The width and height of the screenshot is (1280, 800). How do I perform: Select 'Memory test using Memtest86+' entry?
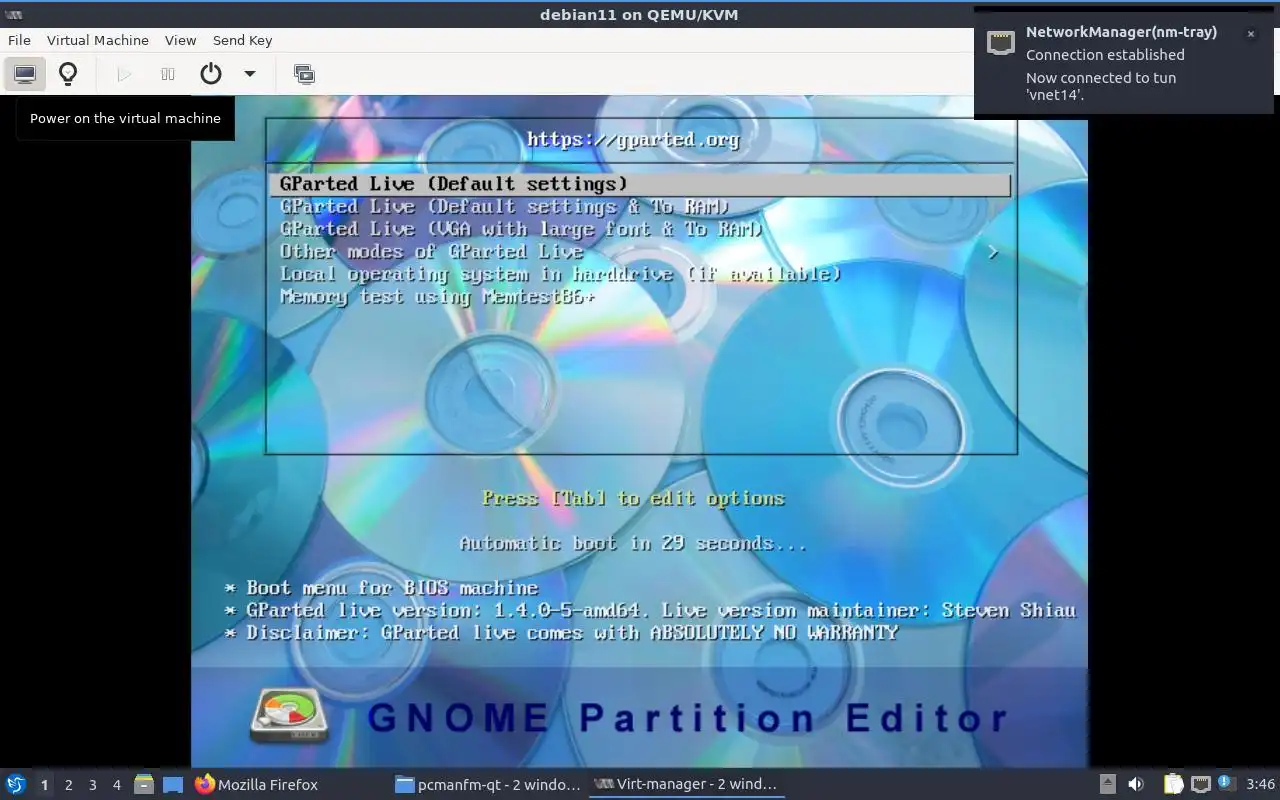coord(437,297)
